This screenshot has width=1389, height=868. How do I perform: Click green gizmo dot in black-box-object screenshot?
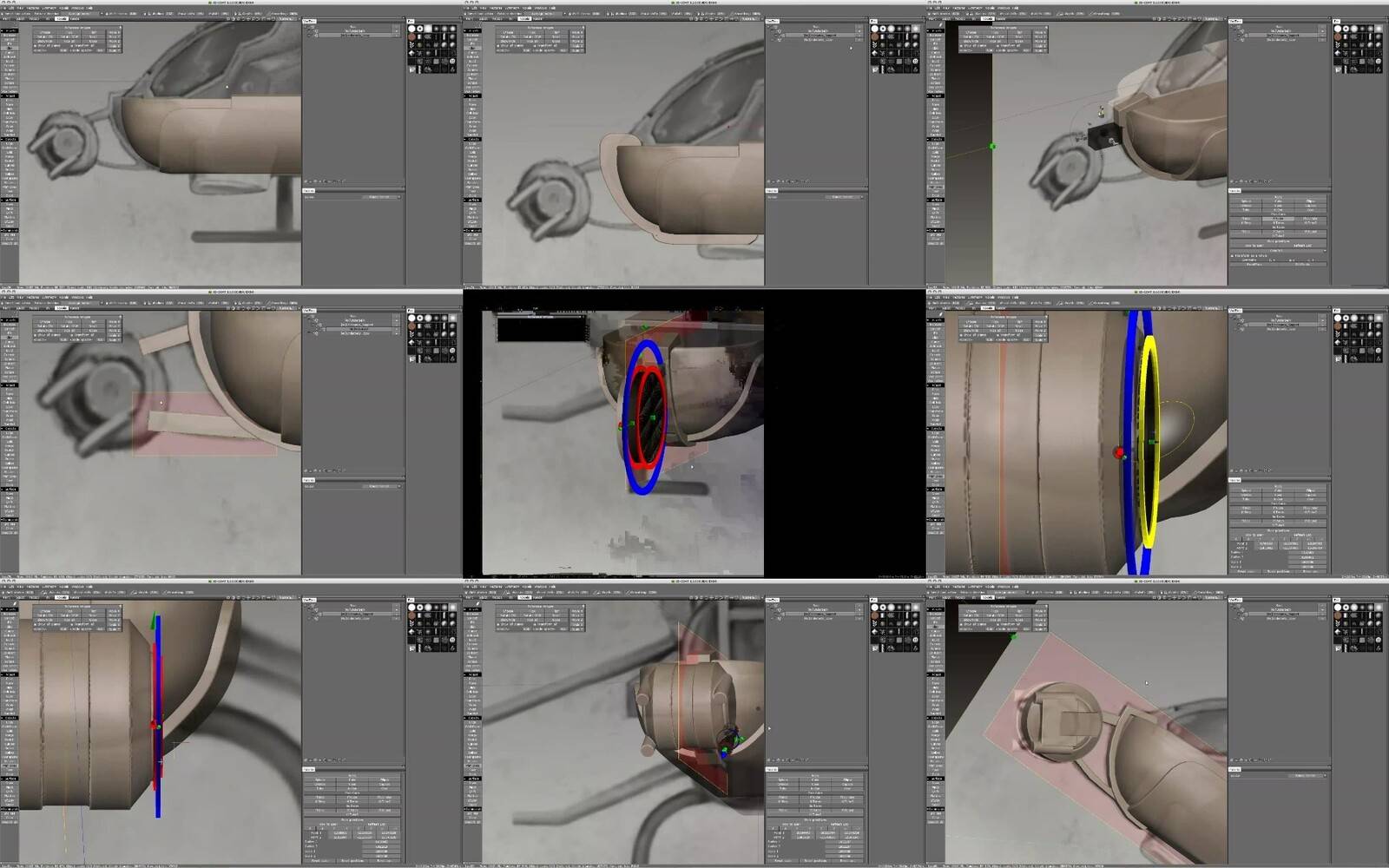point(992,146)
